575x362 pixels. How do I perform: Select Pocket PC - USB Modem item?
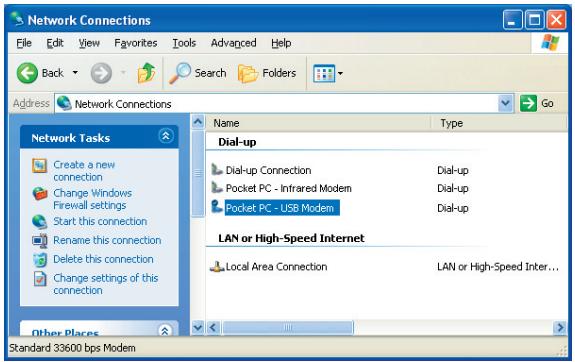[282, 208]
